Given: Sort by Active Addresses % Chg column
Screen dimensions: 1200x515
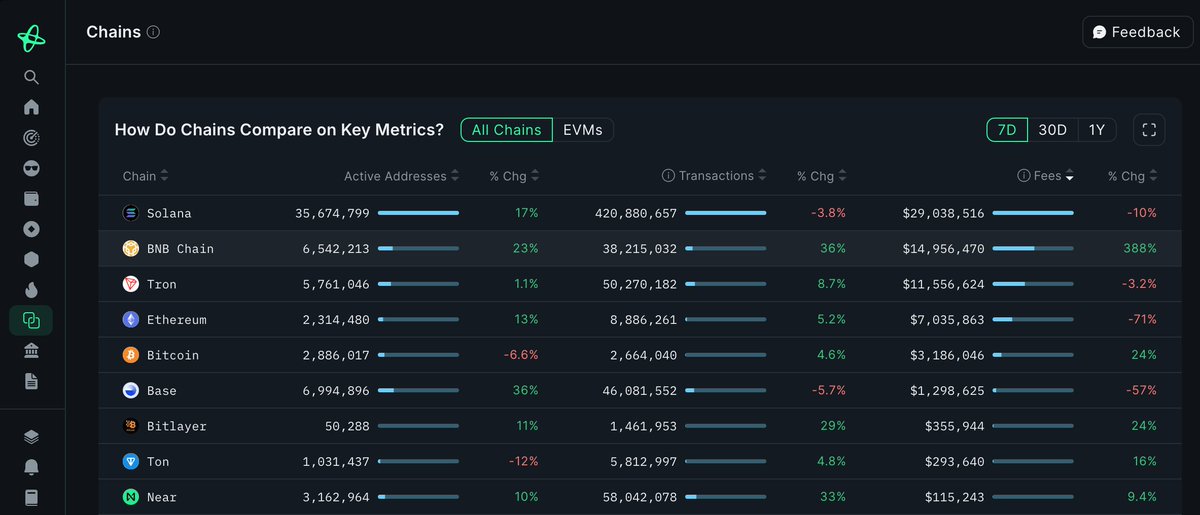Looking at the screenshot, I should [x=514, y=176].
